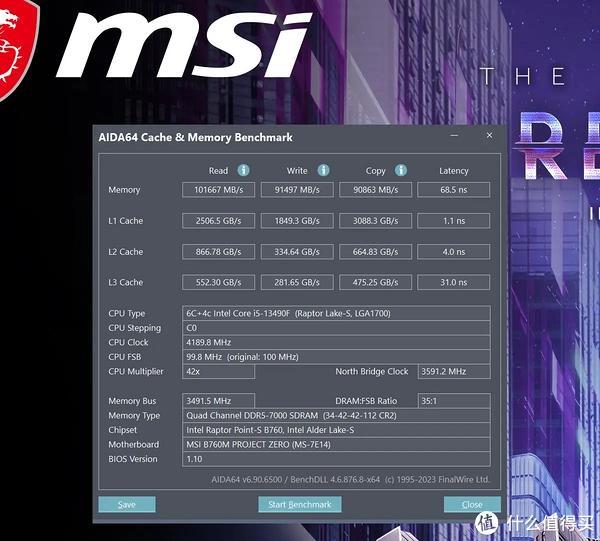Minimize the AIDA64 benchmark window
This screenshot has height=541, width=600.
click(x=454, y=135)
